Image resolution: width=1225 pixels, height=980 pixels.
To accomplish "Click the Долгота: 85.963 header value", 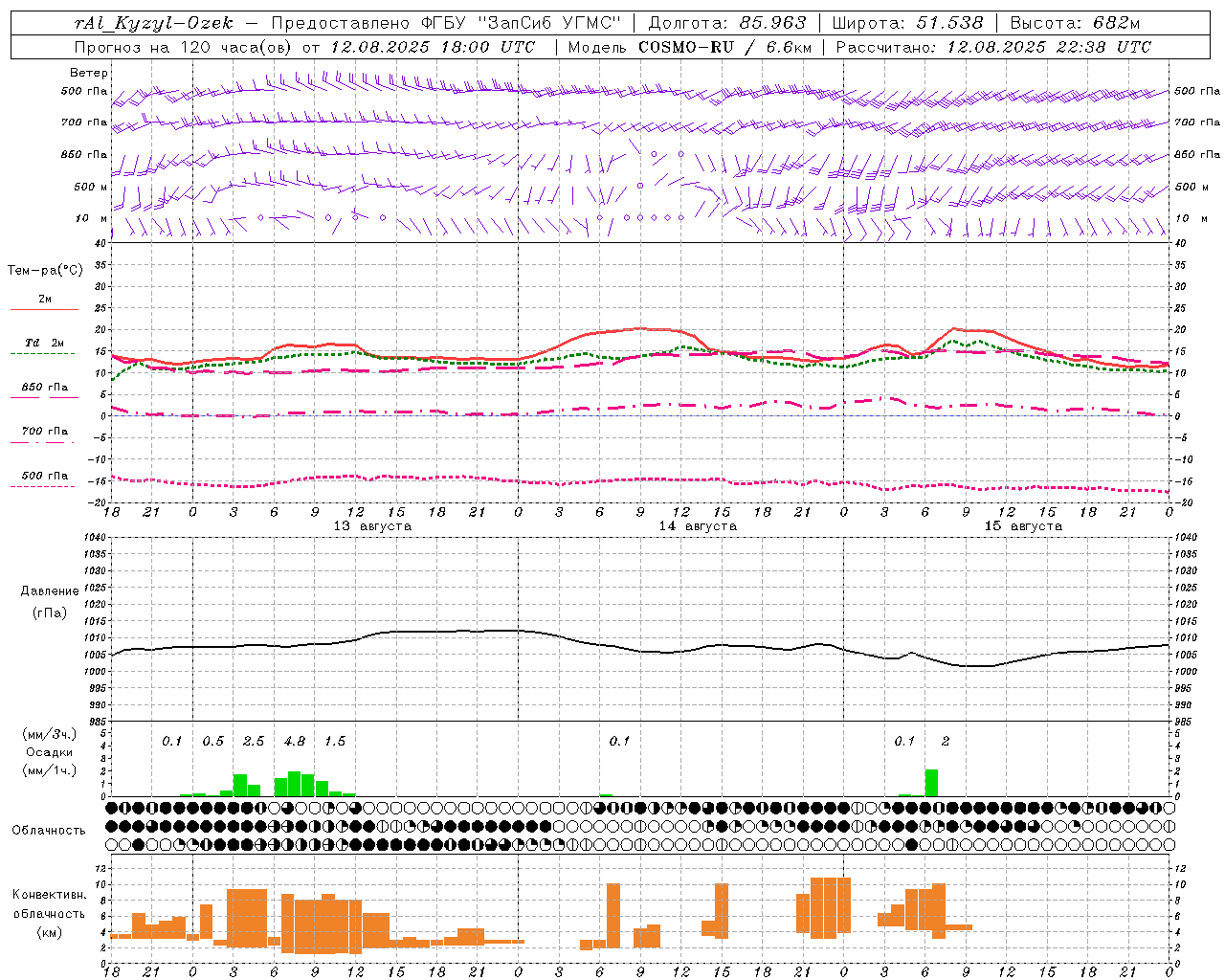I will pos(727,23).
